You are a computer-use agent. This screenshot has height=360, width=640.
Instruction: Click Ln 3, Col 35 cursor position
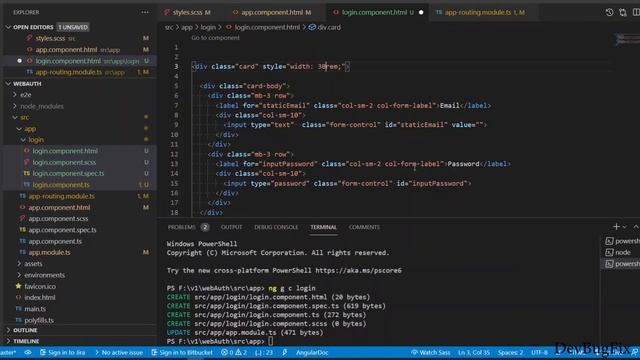474,352
